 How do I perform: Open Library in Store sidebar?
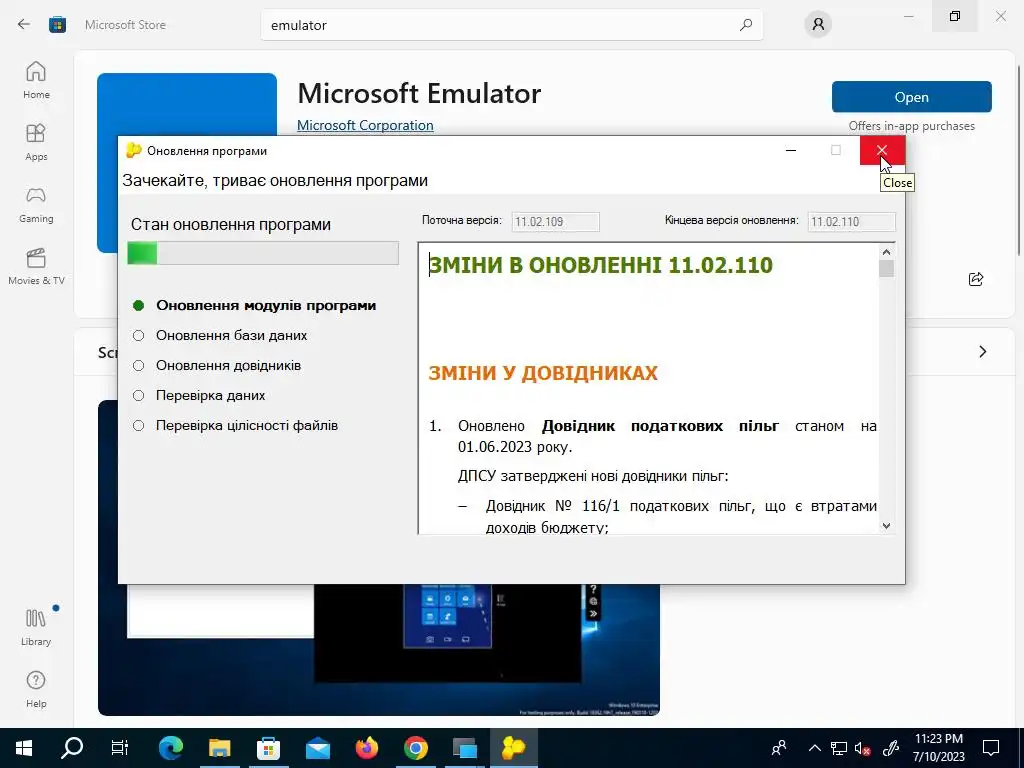tap(36, 627)
